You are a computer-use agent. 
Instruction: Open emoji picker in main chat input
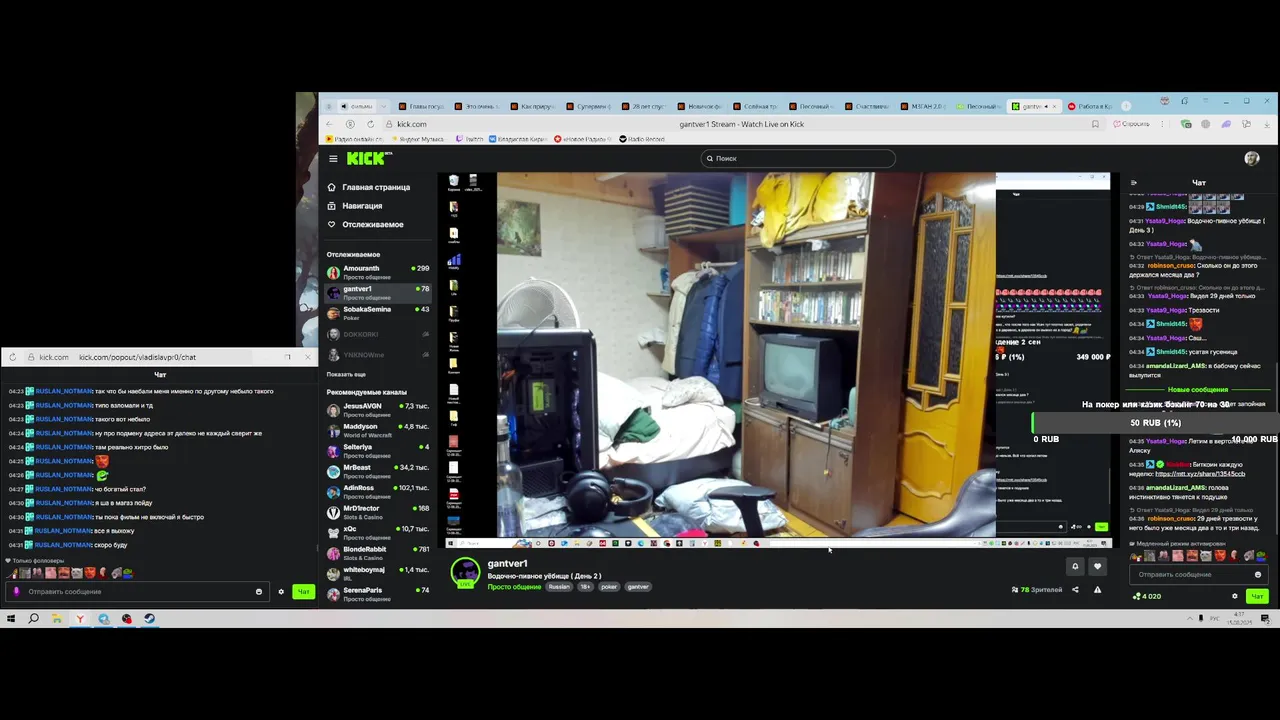tap(1257, 574)
